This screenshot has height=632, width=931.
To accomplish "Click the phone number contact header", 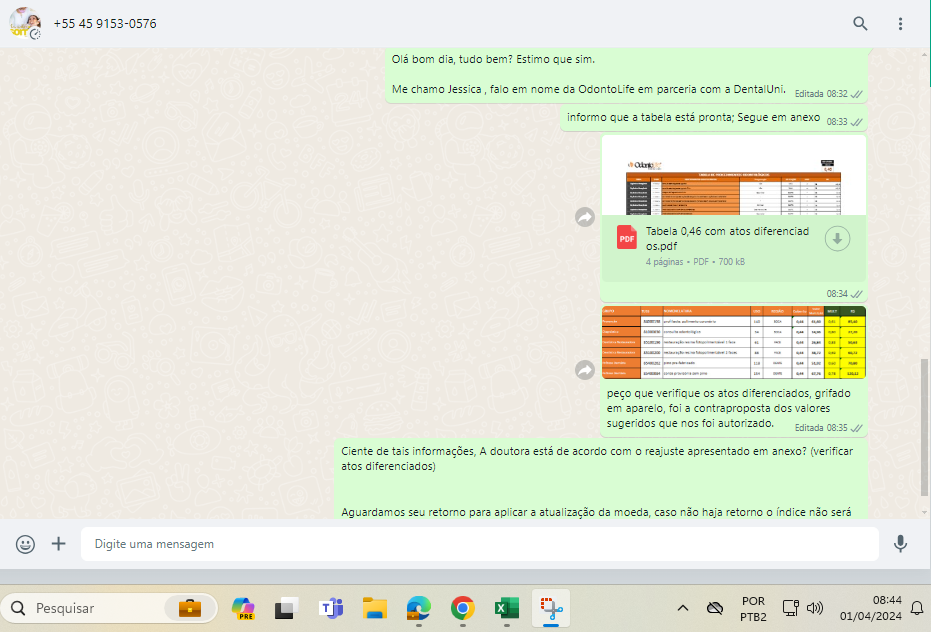I will tap(105, 23).
